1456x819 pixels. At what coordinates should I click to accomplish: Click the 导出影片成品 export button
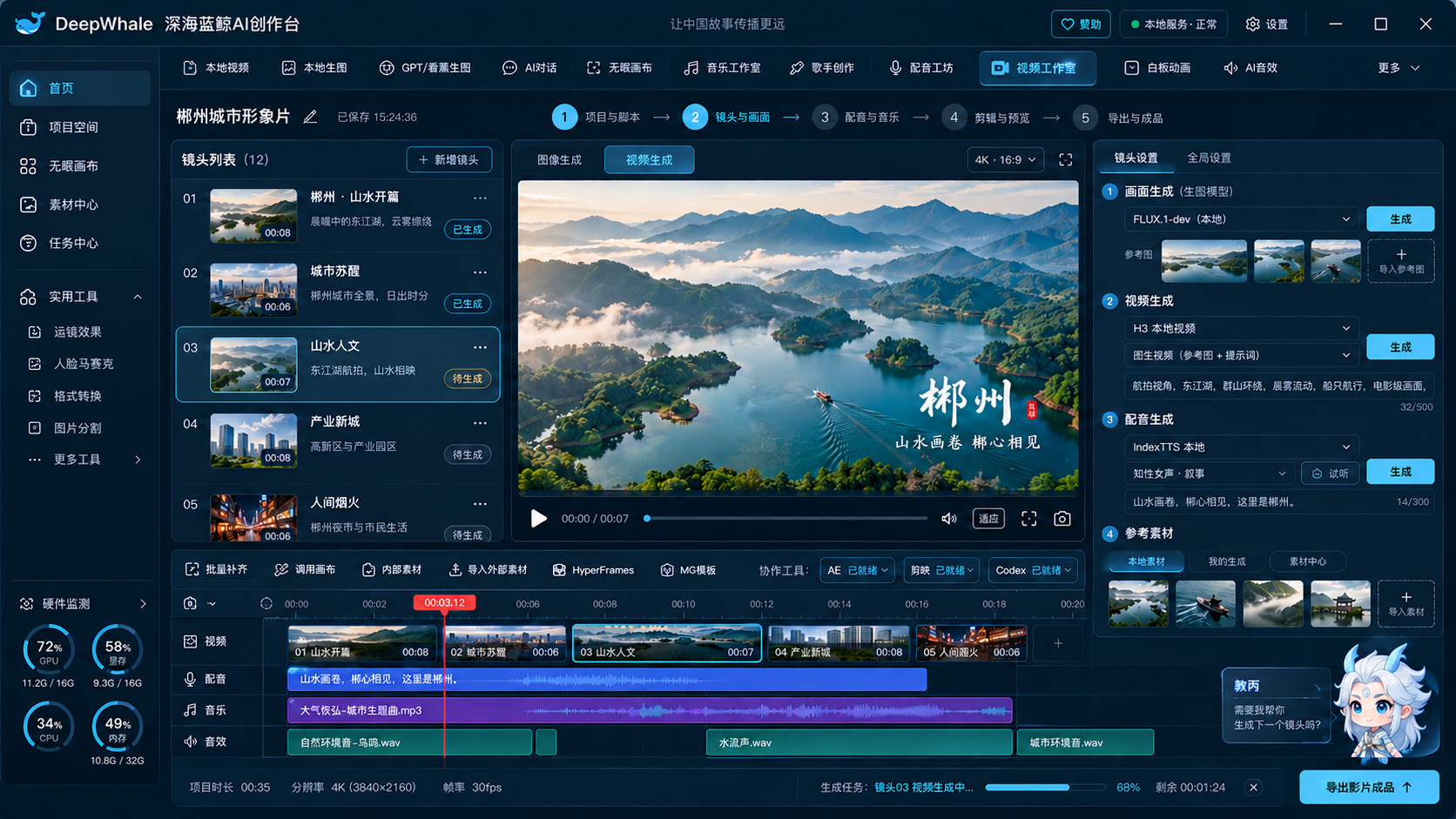click(x=1369, y=788)
